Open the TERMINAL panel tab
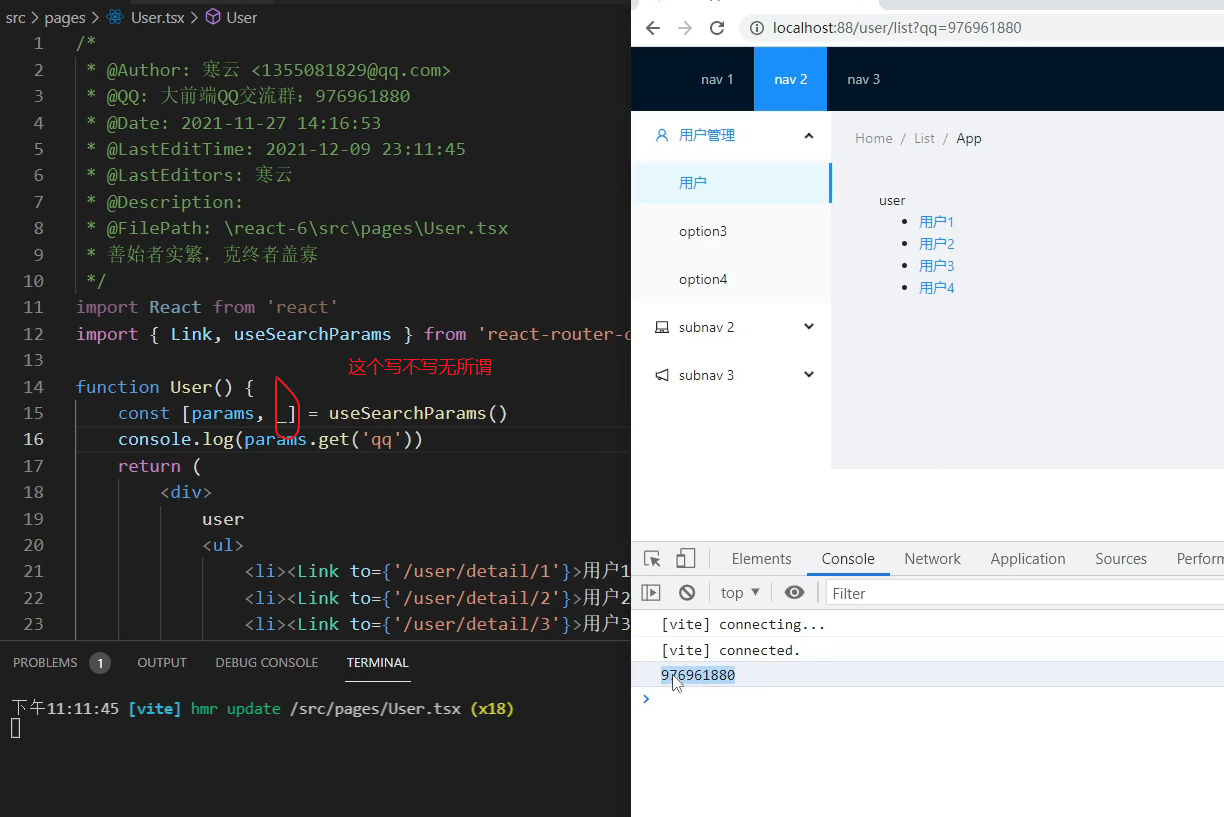1224x817 pixels. tap(377, 662)
